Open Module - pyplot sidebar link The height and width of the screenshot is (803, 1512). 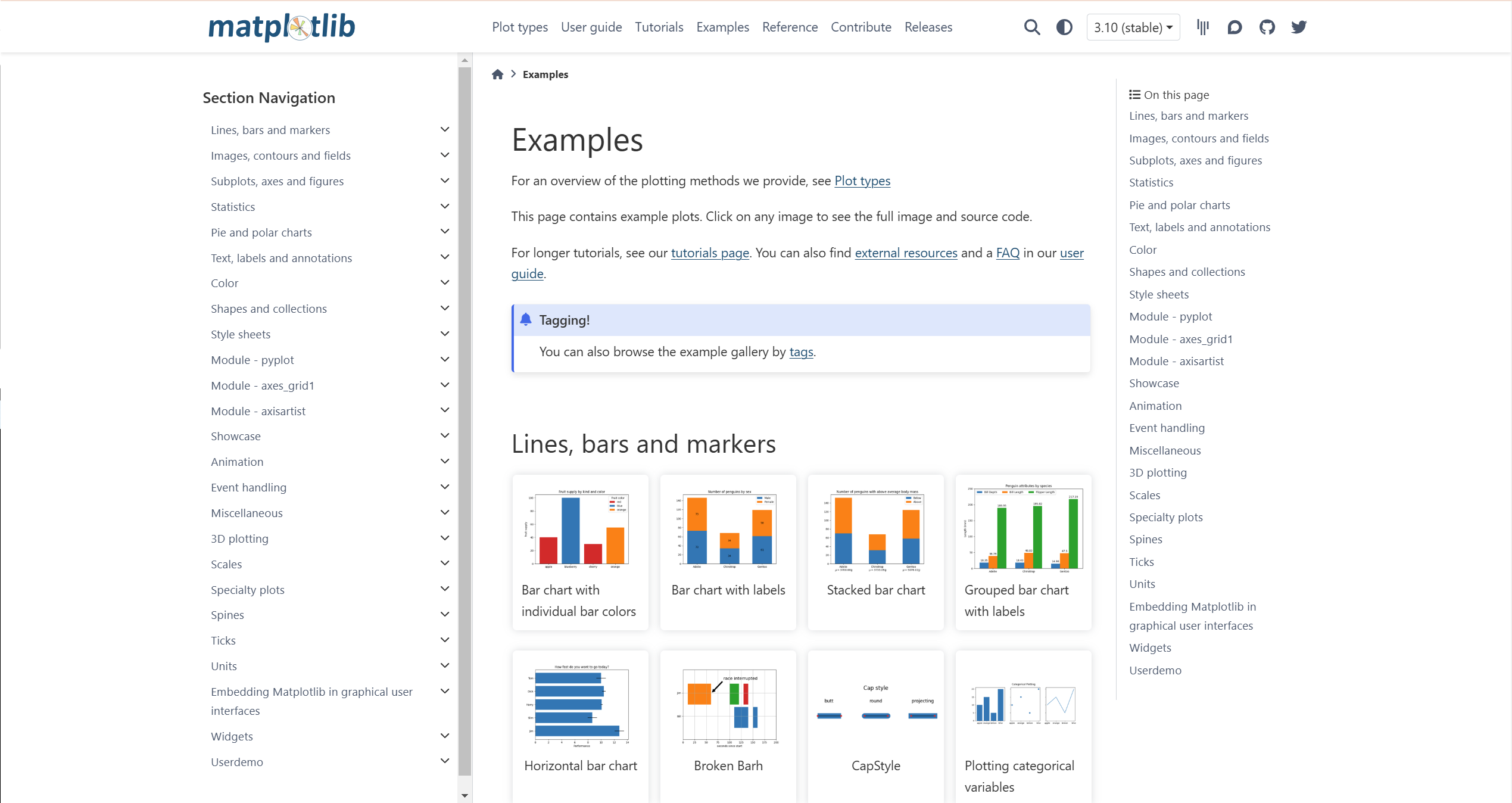[252, 360]
